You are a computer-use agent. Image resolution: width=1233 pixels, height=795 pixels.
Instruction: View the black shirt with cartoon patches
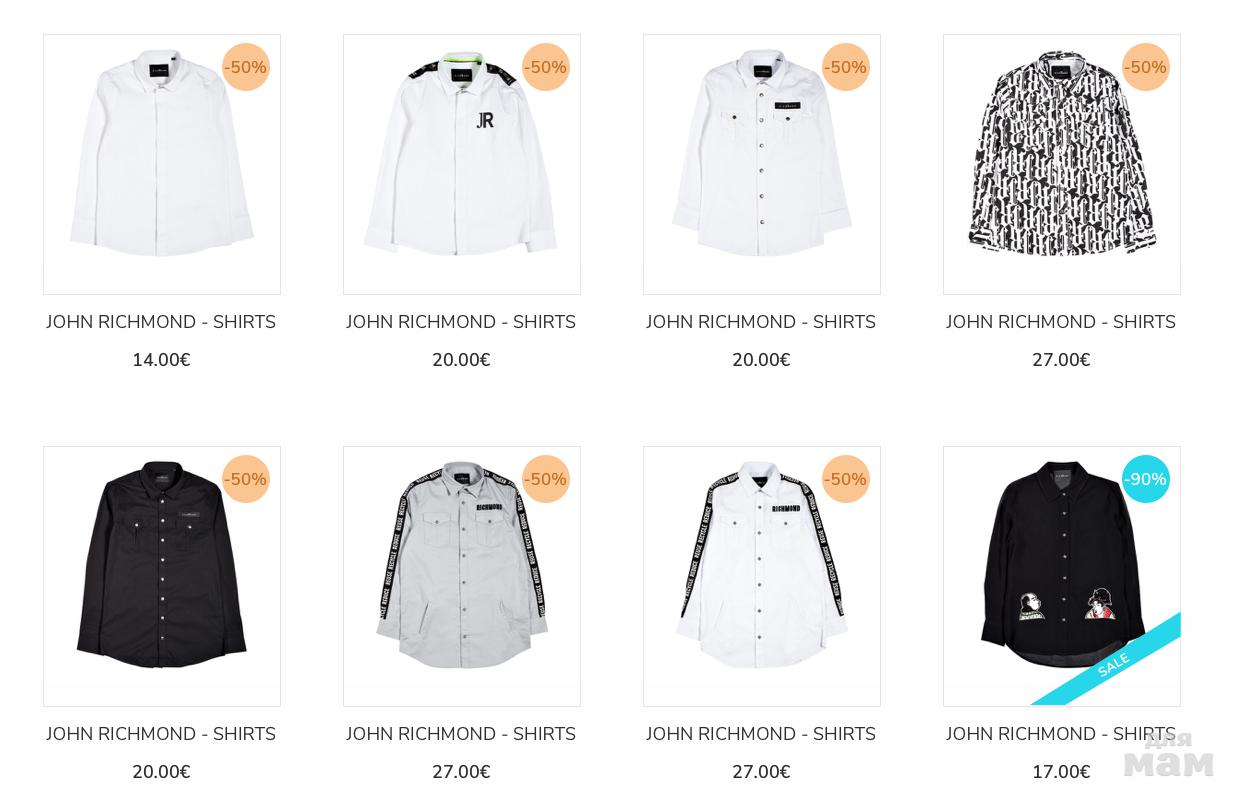(x=1062, y=577)
